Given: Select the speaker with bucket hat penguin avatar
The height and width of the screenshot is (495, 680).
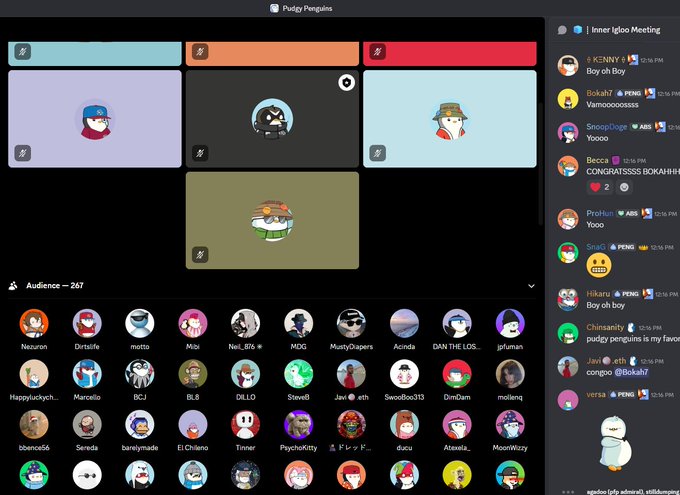Looking at the screenshot, I should click(450, 119).
